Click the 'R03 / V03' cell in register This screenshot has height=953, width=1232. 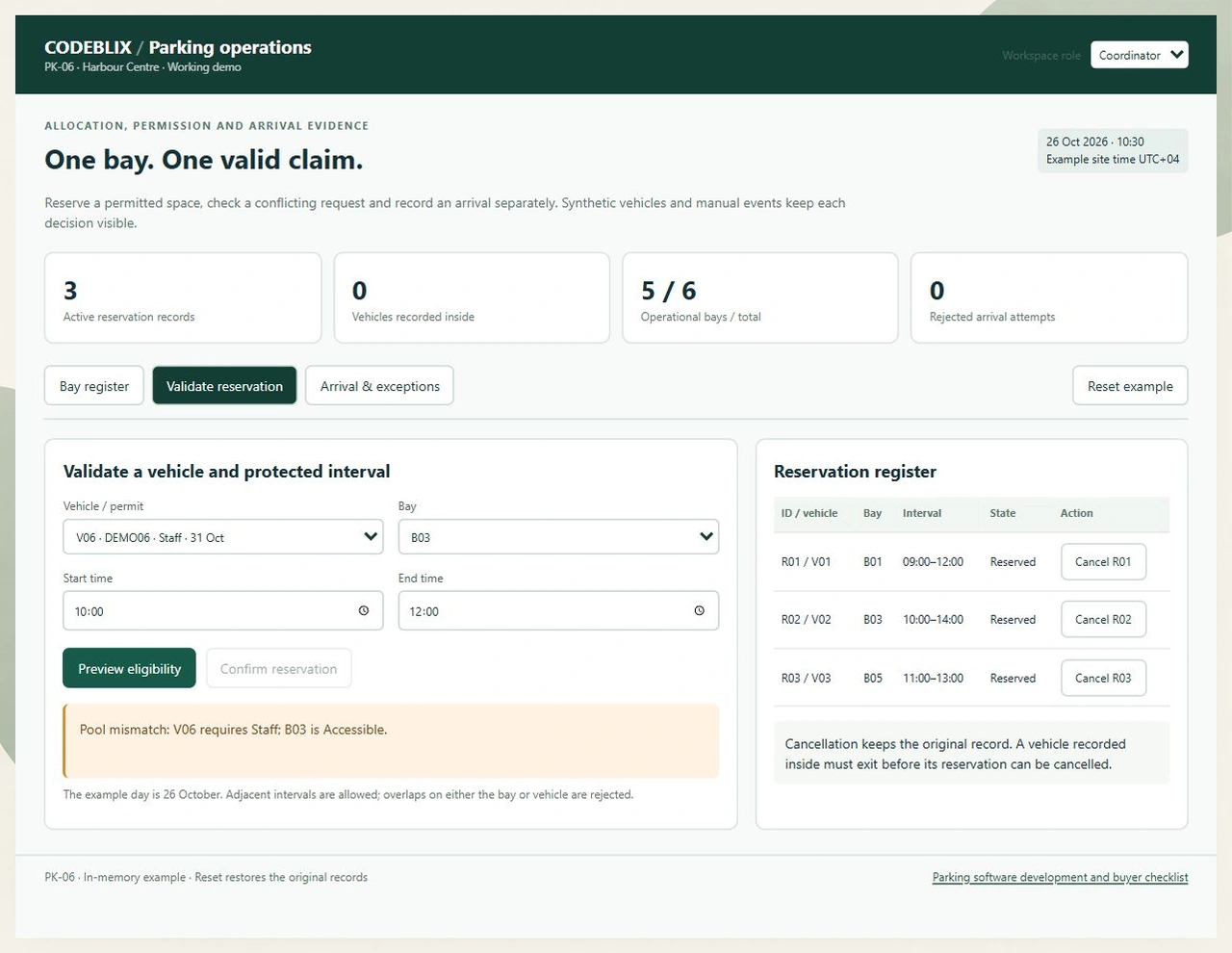coord(806,679)
